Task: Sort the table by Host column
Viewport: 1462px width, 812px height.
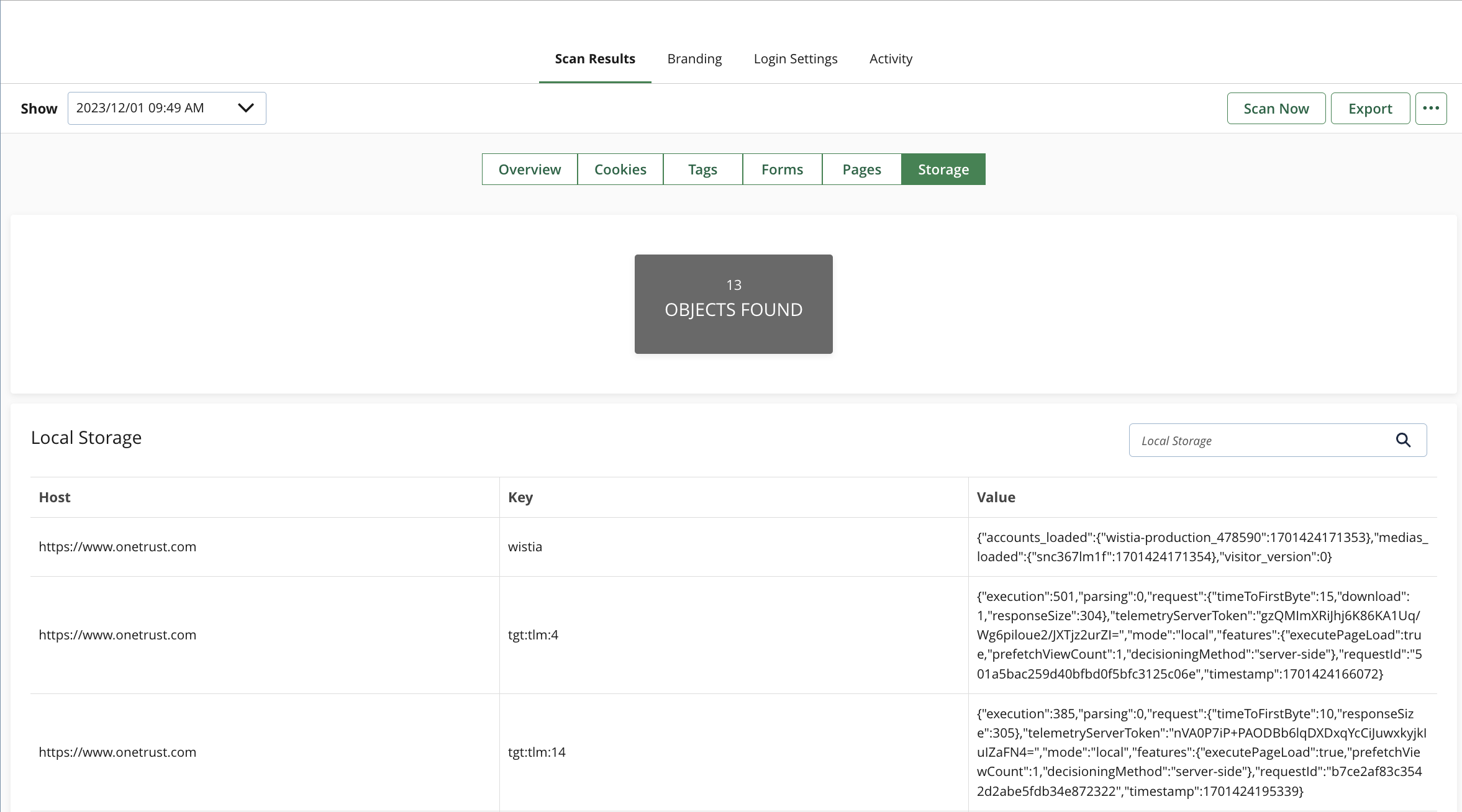Action: click(53, 497)
